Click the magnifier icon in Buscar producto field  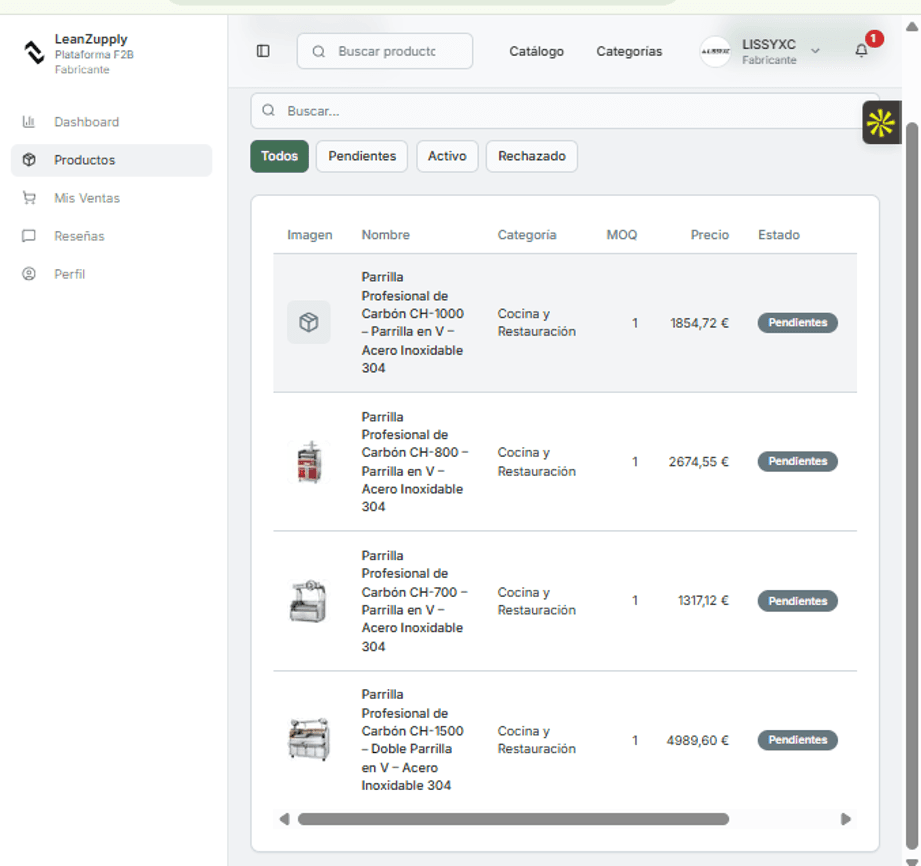click(x=319, y=52)
